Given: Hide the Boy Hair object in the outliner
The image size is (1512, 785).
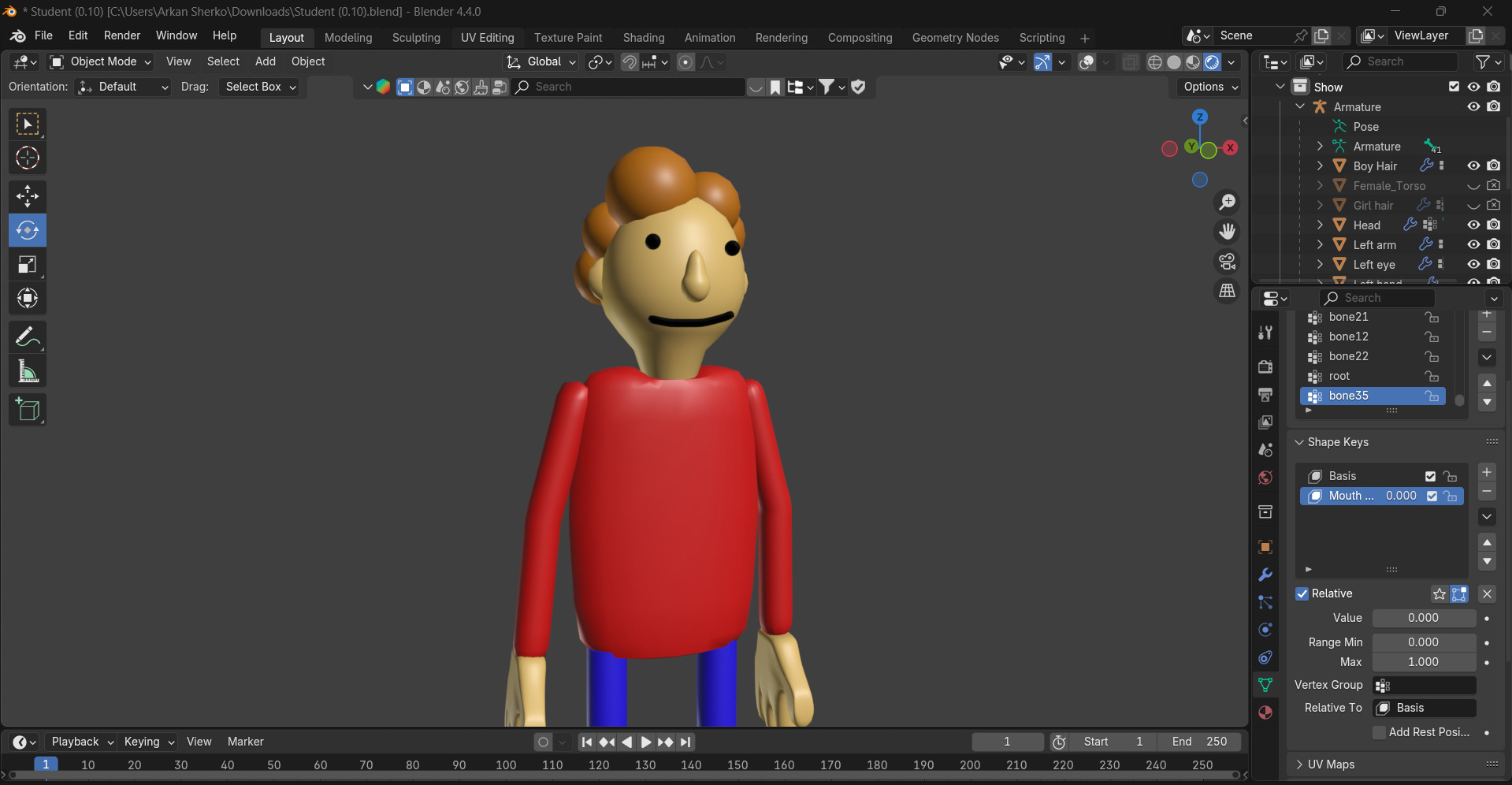Looking at the screenshot, I should (1473, 166).
